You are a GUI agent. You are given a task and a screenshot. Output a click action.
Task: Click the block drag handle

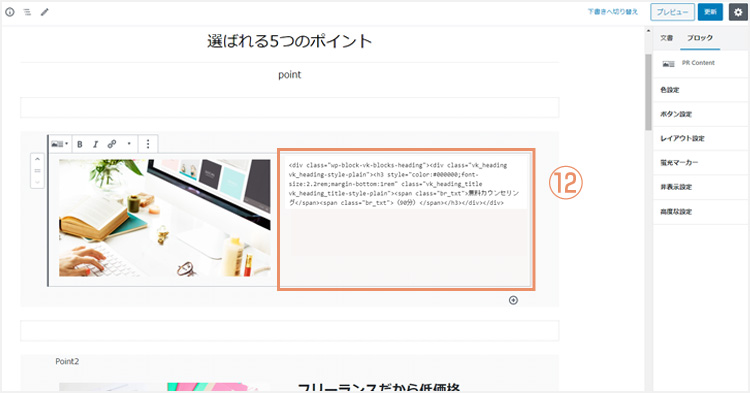tap(37, 171)
